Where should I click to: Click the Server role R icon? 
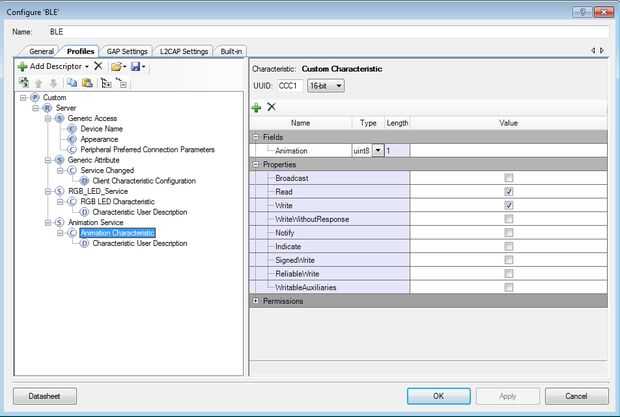coord(47,108)
